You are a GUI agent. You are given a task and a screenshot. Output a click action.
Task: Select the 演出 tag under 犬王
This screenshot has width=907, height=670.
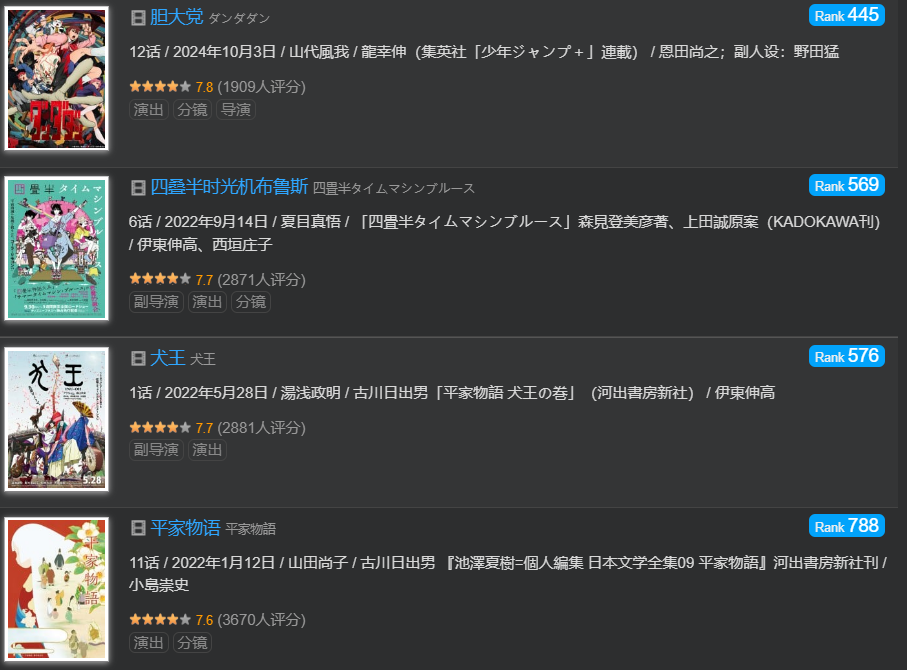click(x=208, y=450)
